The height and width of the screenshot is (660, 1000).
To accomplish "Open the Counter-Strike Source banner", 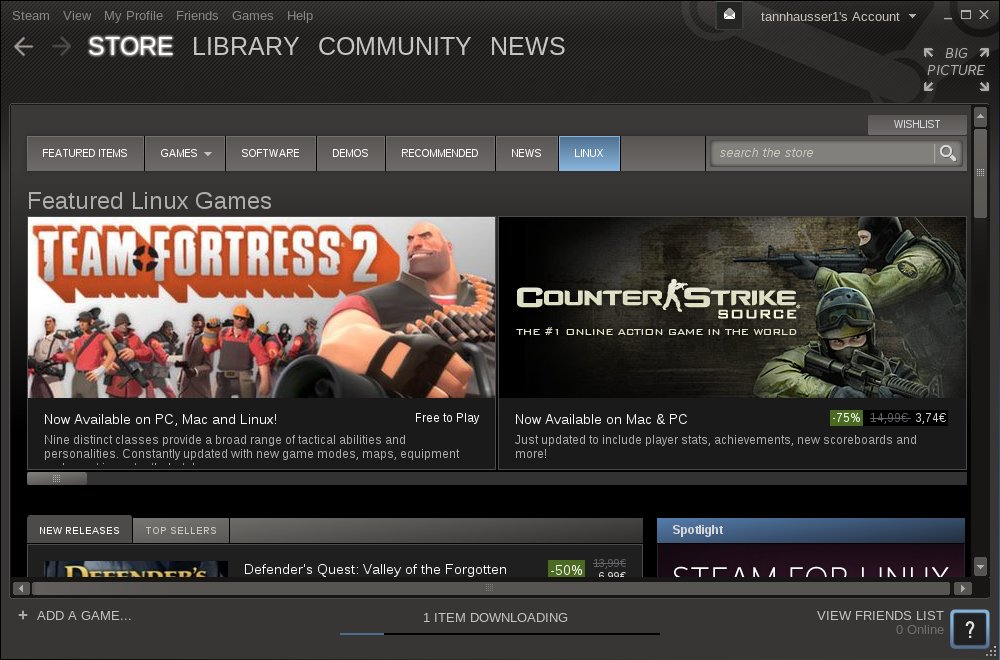I will pos(732,307).
